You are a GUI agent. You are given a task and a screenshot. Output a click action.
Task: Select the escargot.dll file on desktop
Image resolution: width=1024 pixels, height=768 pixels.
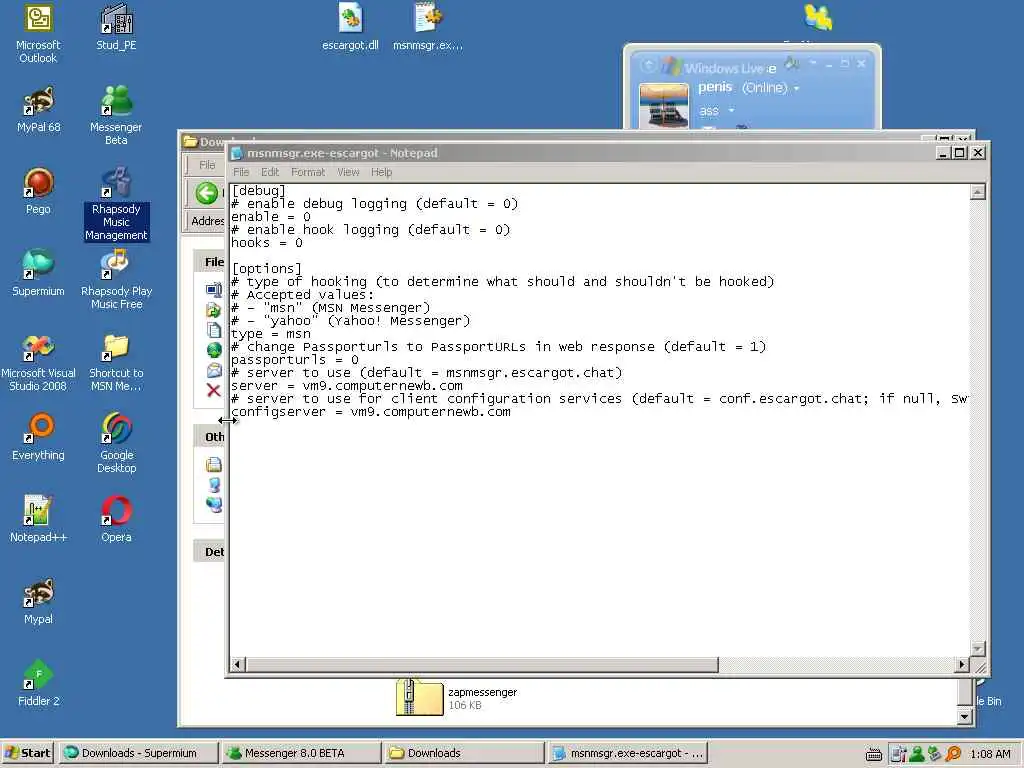[x=350, y=27]
